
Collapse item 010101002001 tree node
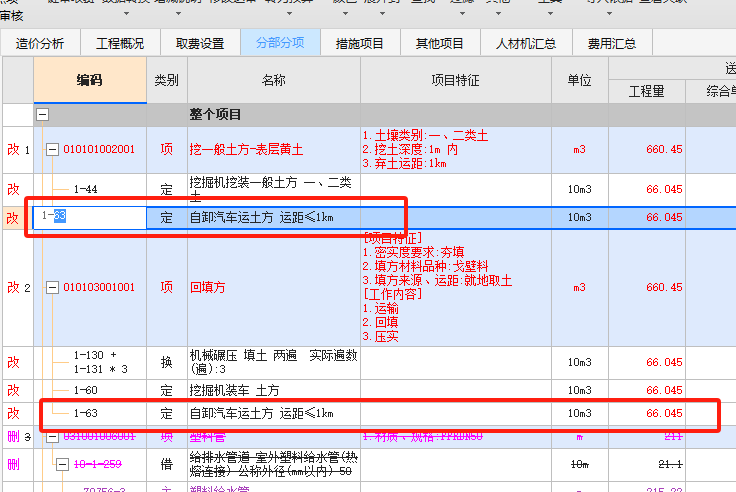pyautogui.click(x=52, y=150)
